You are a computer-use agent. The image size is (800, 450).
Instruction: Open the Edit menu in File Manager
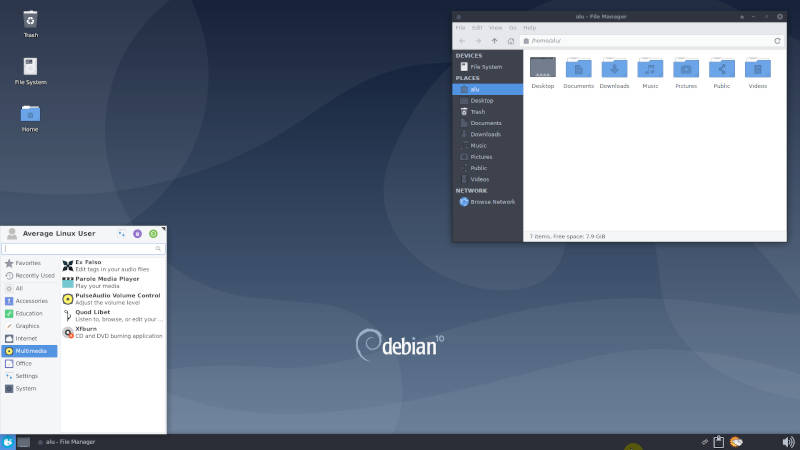[477, 28]
